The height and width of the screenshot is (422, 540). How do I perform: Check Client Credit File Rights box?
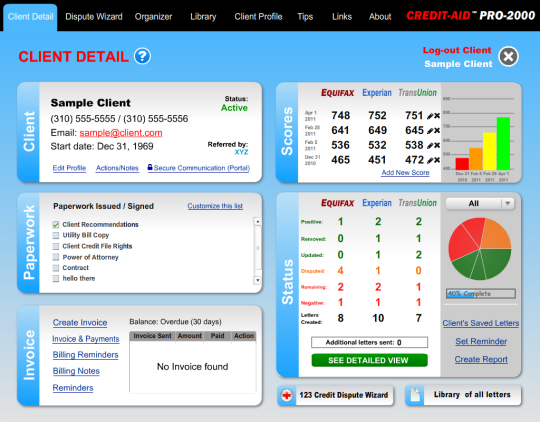pyautogui.click(x=55, y=246)
